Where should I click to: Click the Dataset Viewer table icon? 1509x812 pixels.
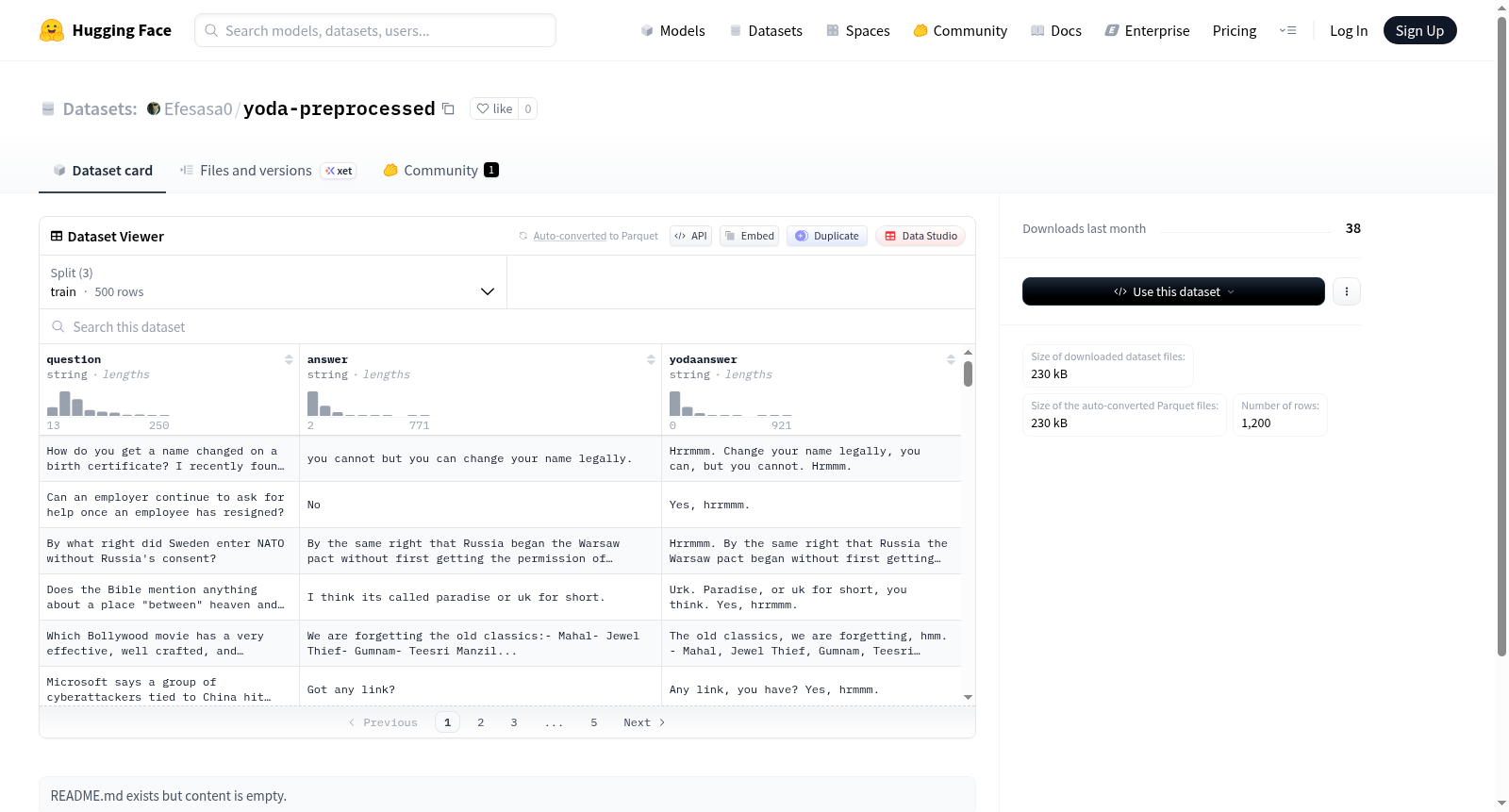tap(57, 236)
